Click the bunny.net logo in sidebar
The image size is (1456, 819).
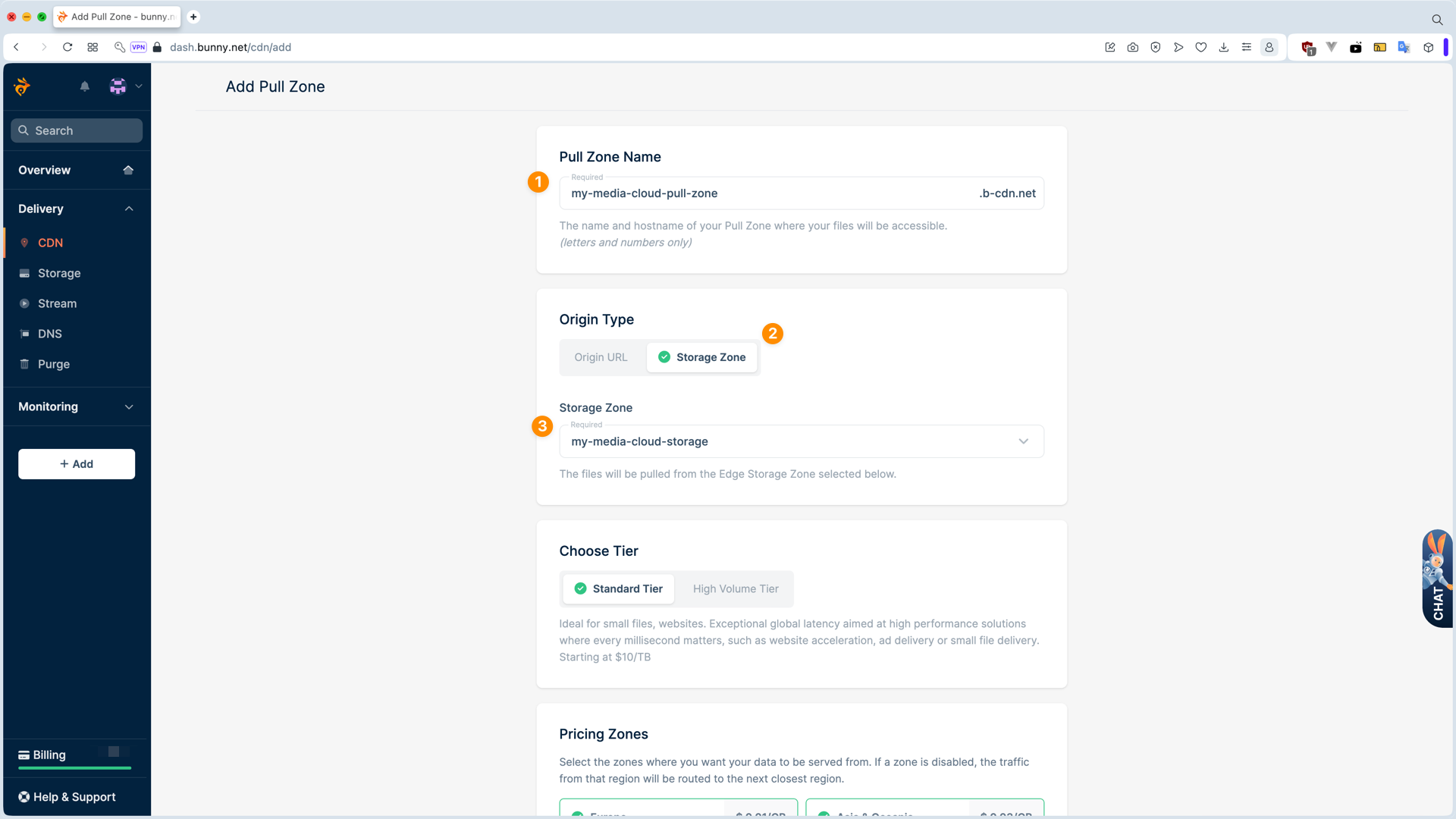coord(23,86)
